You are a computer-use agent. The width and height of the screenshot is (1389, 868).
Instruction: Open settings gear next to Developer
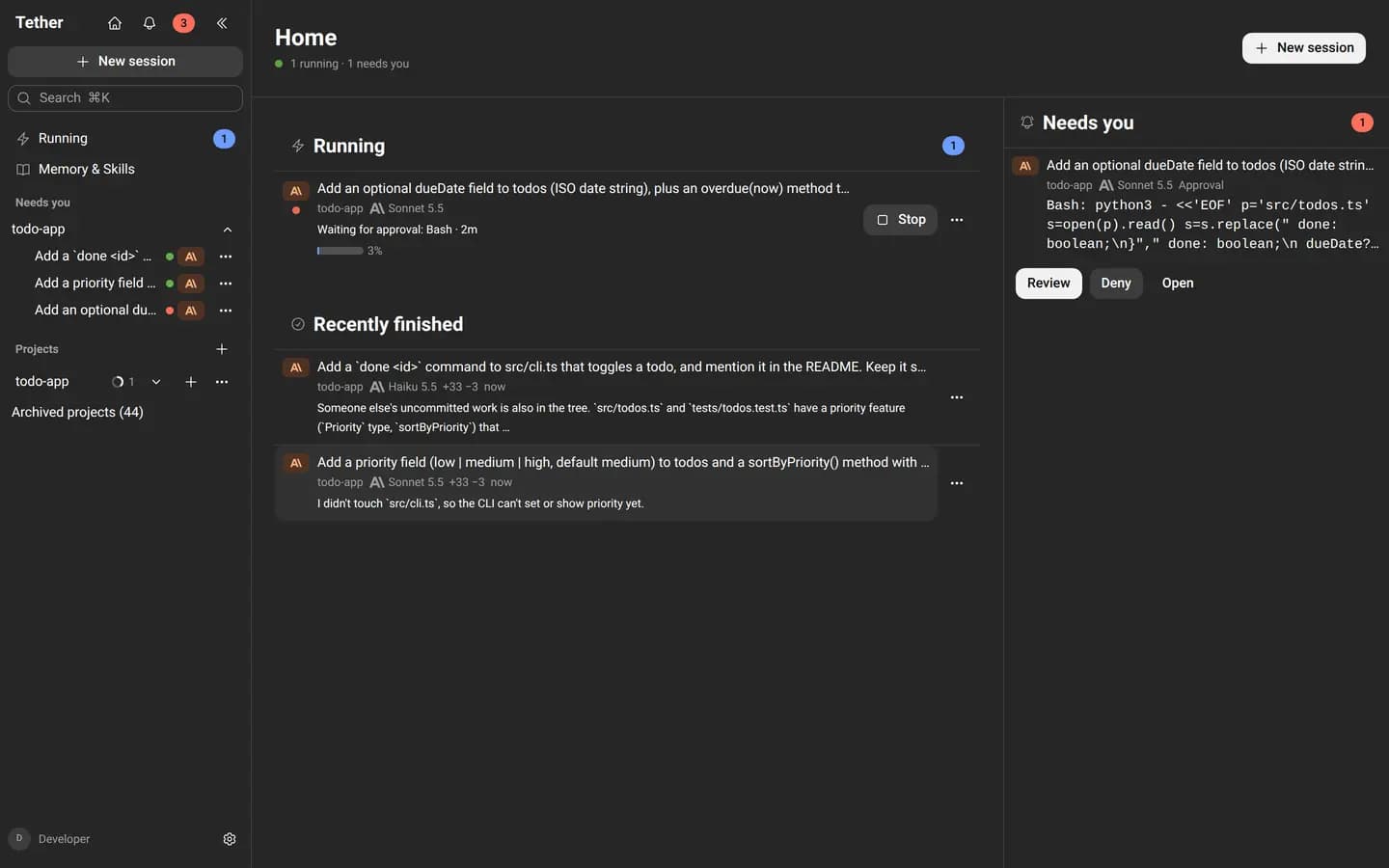pos(230,839)
